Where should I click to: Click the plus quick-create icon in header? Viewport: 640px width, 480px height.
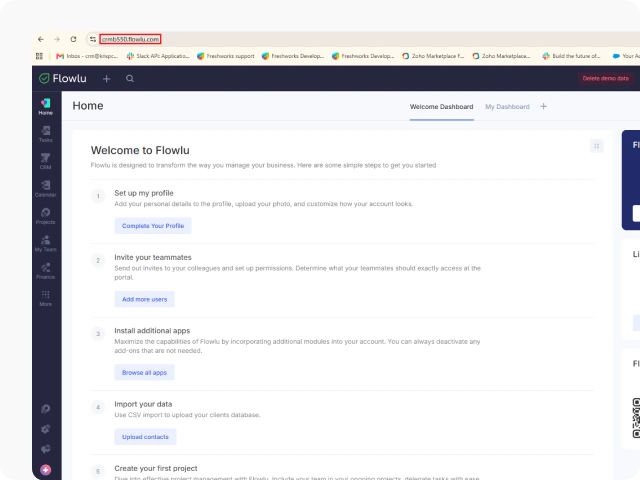(107, 79)
